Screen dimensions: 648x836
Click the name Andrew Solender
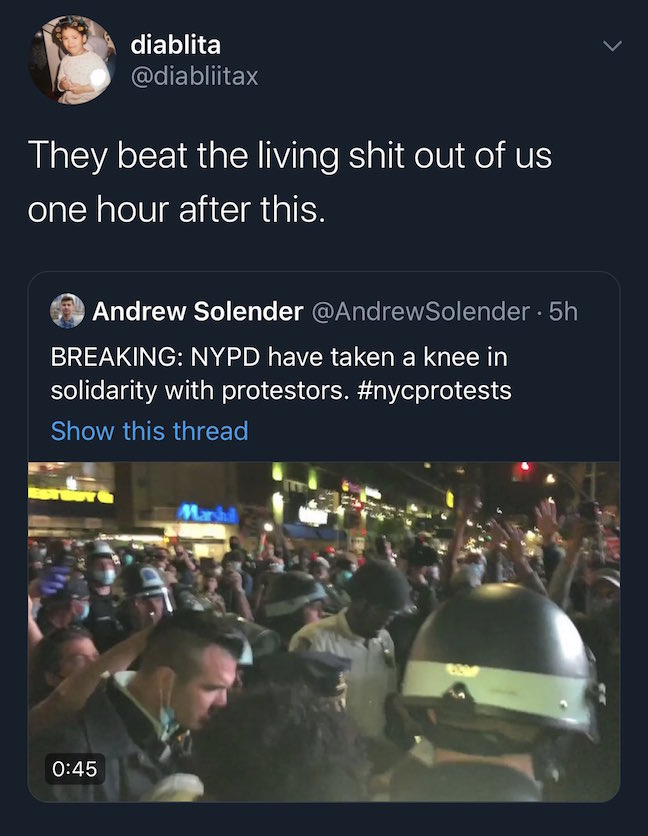(x=197, y=311)
